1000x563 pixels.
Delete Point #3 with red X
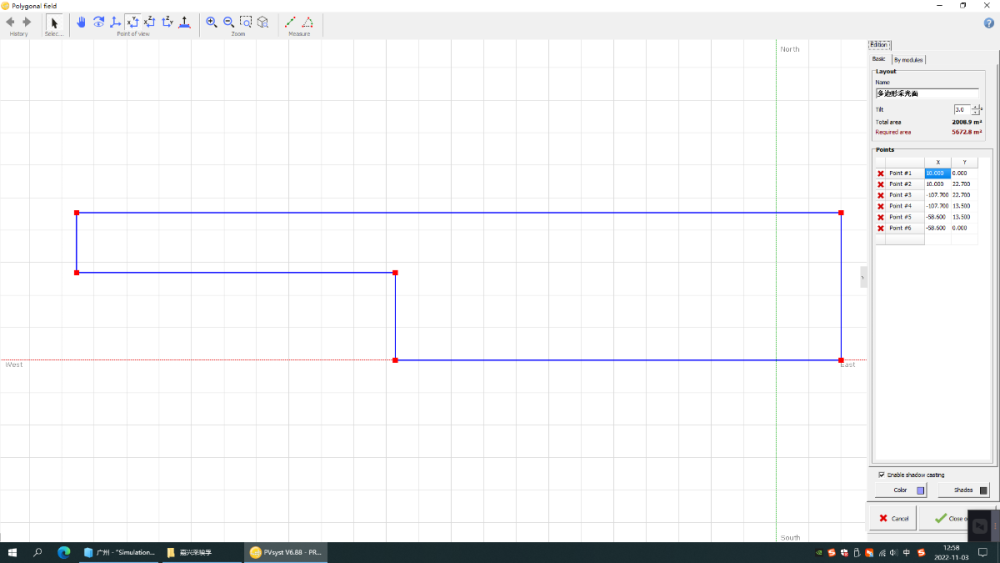pos(881,195)
